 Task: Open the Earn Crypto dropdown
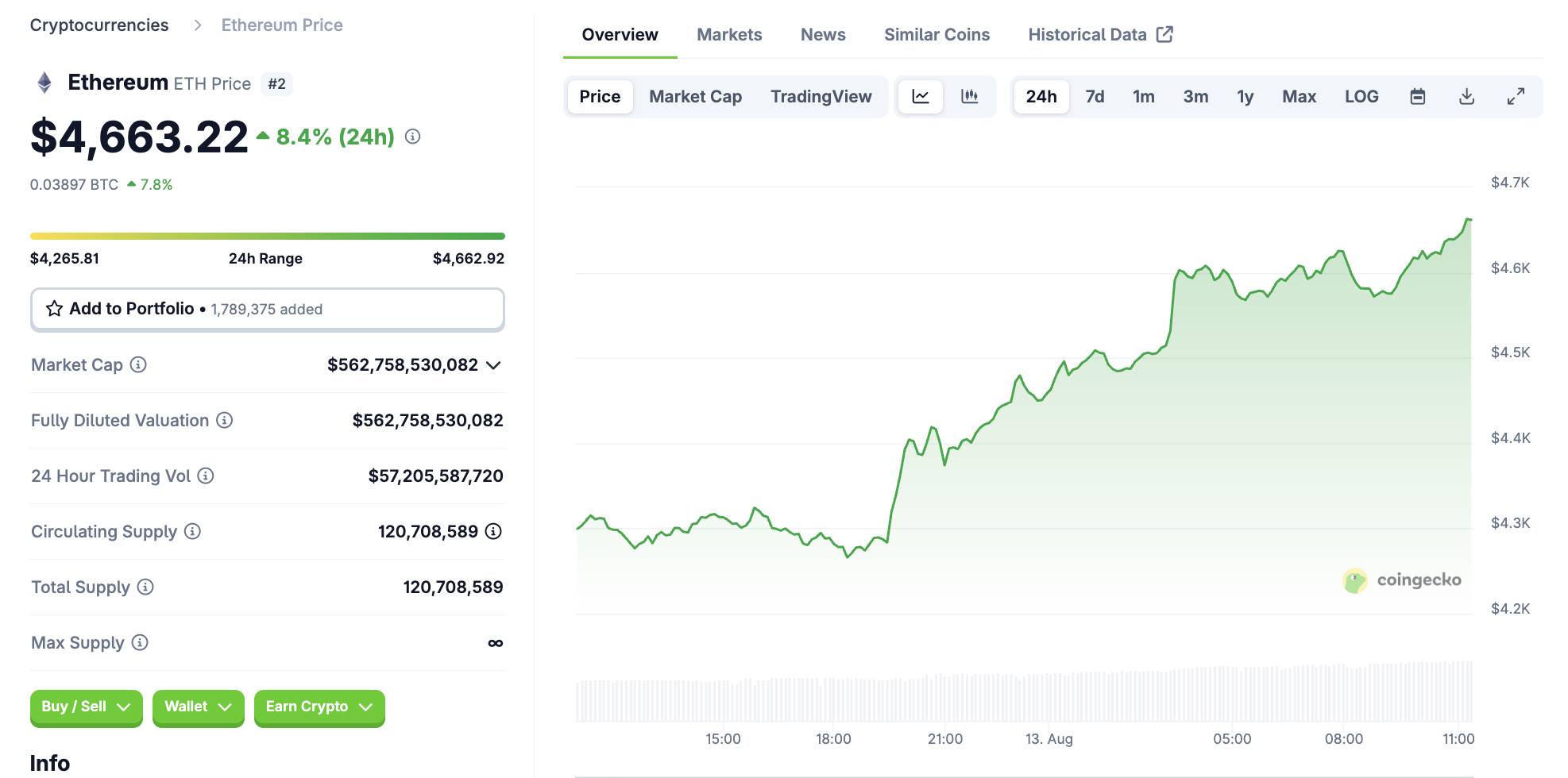(319, 707)
